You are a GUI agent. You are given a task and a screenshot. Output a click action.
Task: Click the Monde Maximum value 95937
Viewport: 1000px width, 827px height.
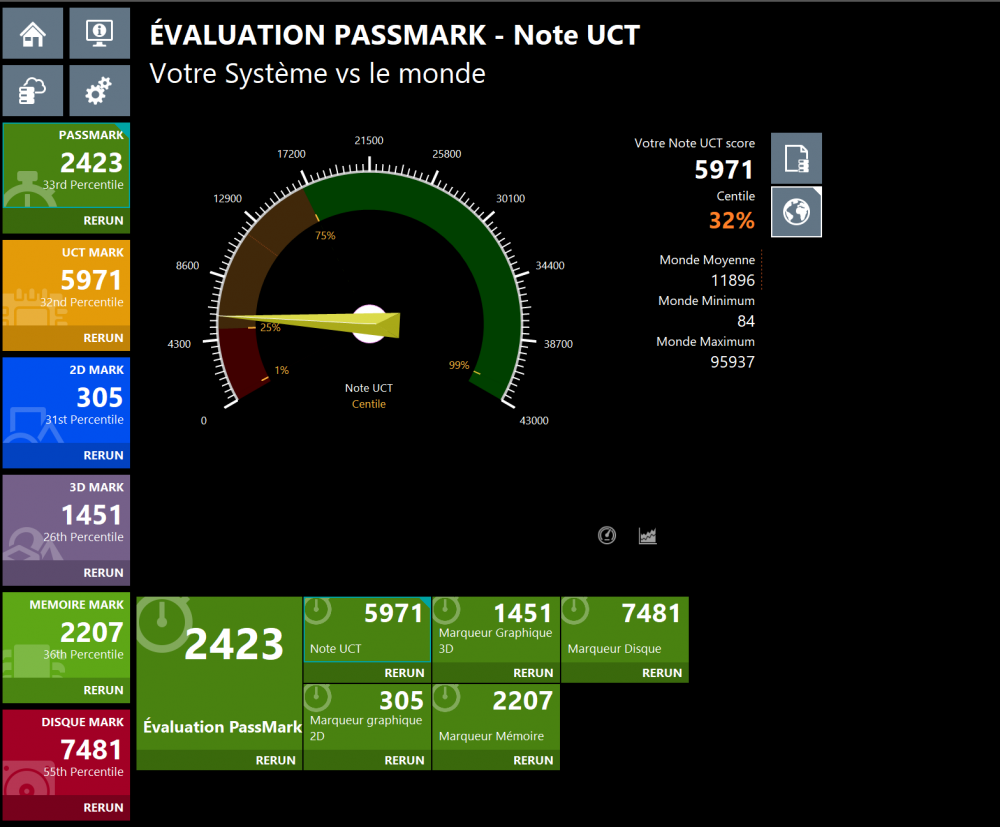[x=733, y=362]
